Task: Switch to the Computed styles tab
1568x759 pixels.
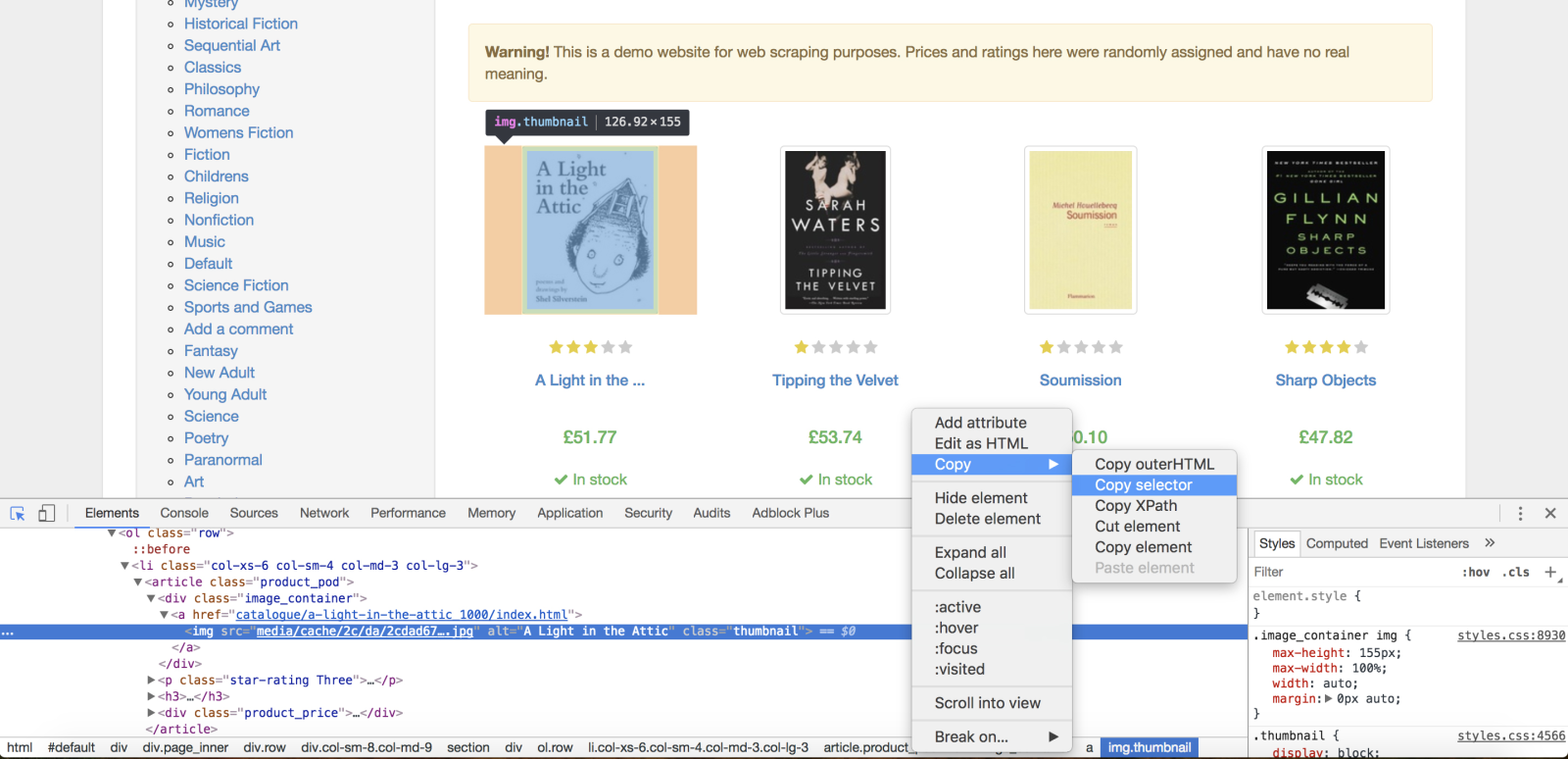Action: tap(1337, 543)
